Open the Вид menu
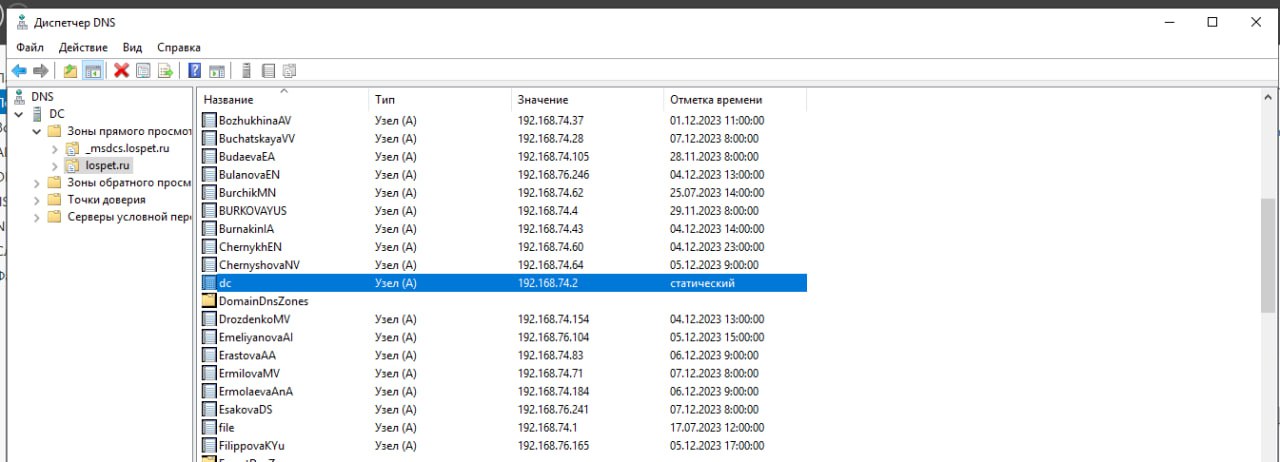This screenshot has height=462, width=1280. [132, 47]
